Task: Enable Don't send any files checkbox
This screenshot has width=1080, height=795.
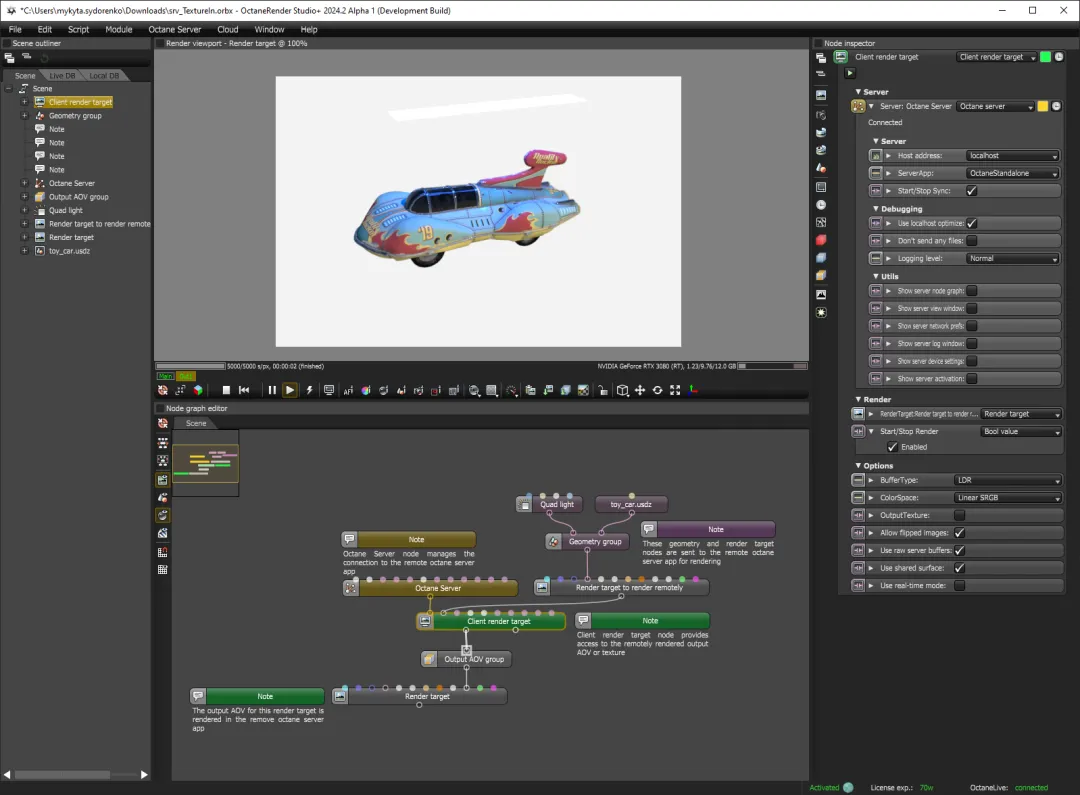Action: 971,241
